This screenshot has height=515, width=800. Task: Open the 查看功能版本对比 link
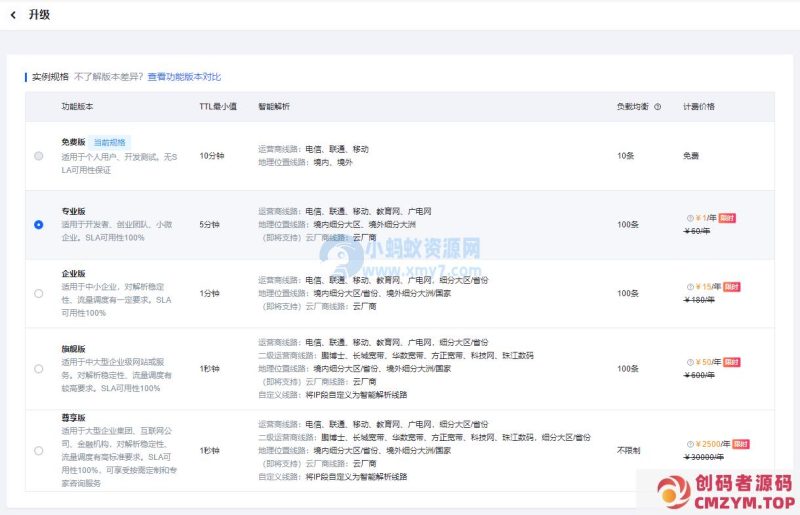click(184, 77)
